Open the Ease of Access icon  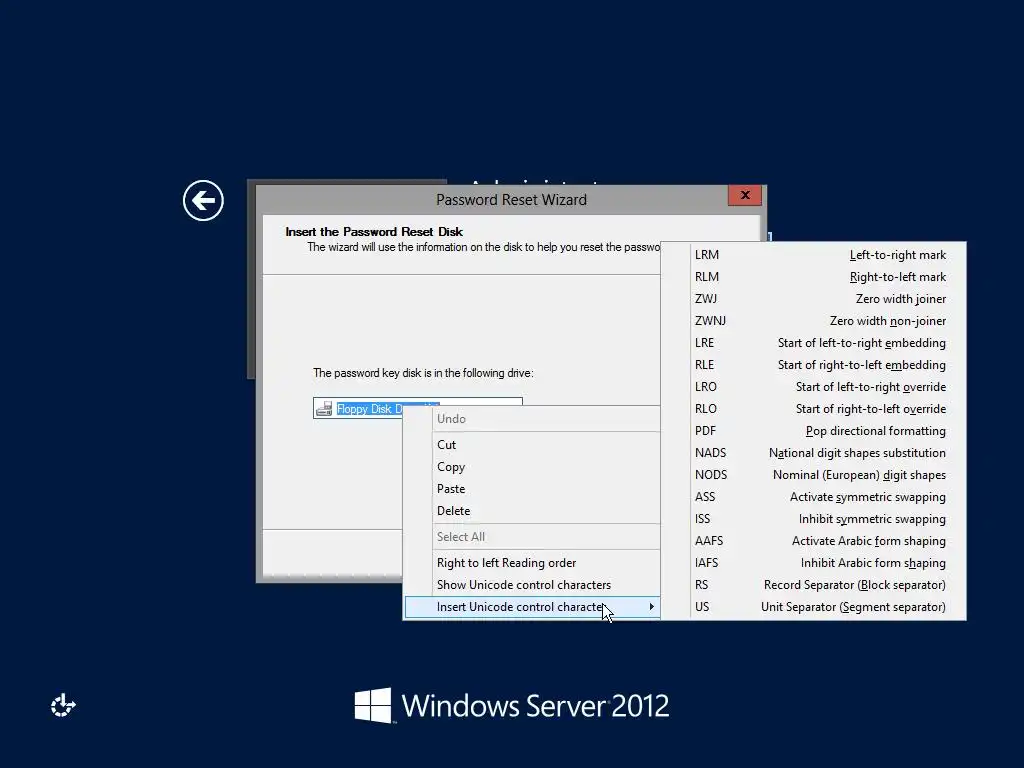63,705
